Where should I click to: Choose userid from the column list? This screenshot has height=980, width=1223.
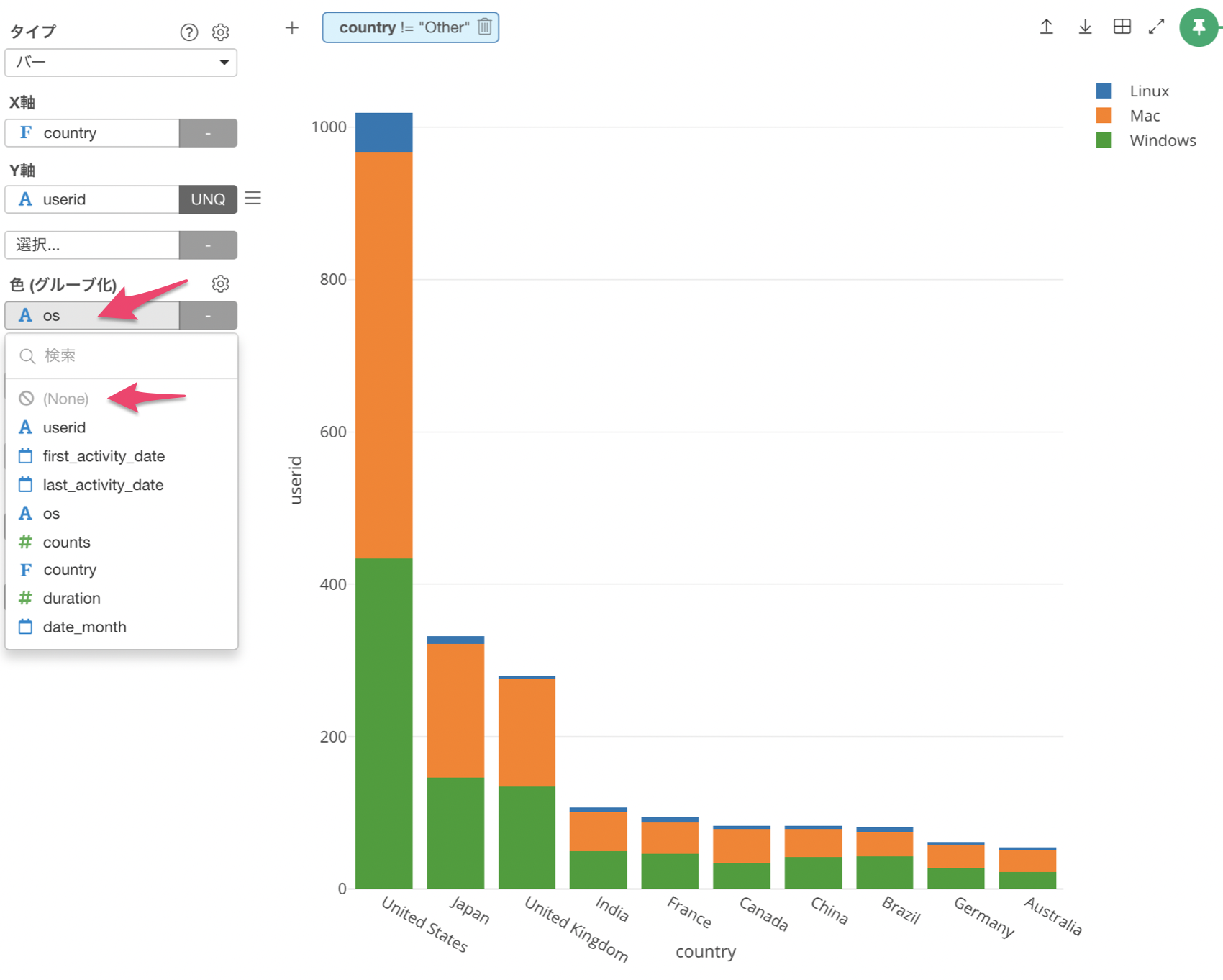[x=122, y=427]
